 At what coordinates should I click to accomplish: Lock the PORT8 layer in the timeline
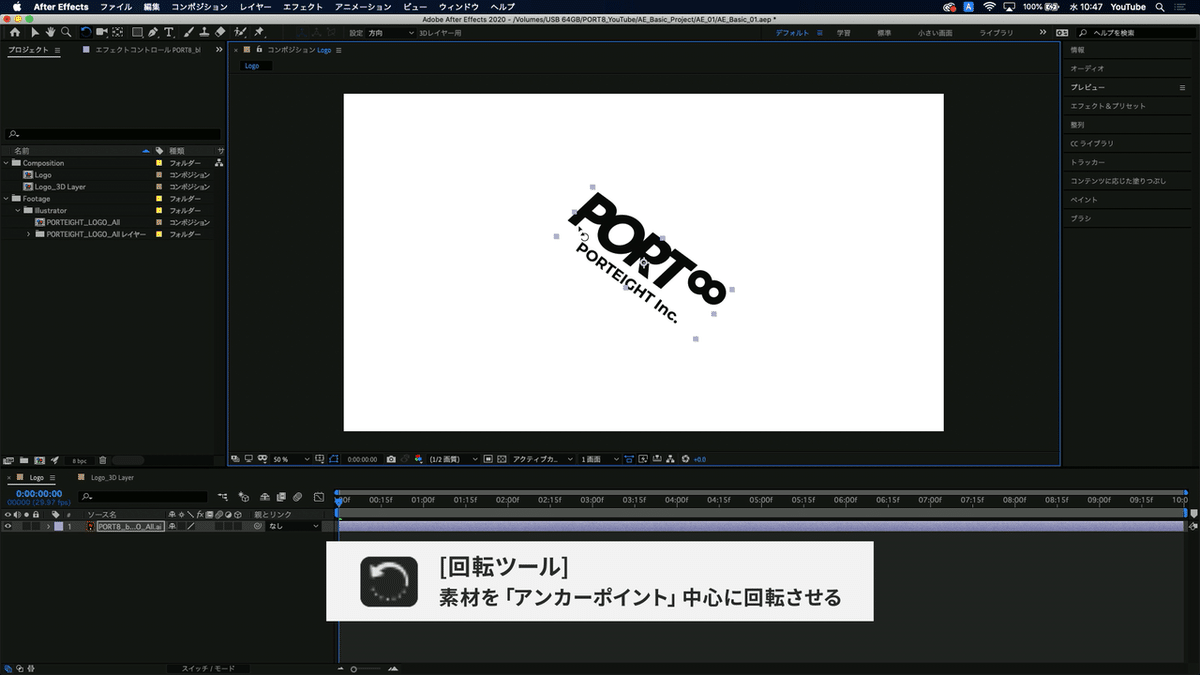(x=36, y=526)
